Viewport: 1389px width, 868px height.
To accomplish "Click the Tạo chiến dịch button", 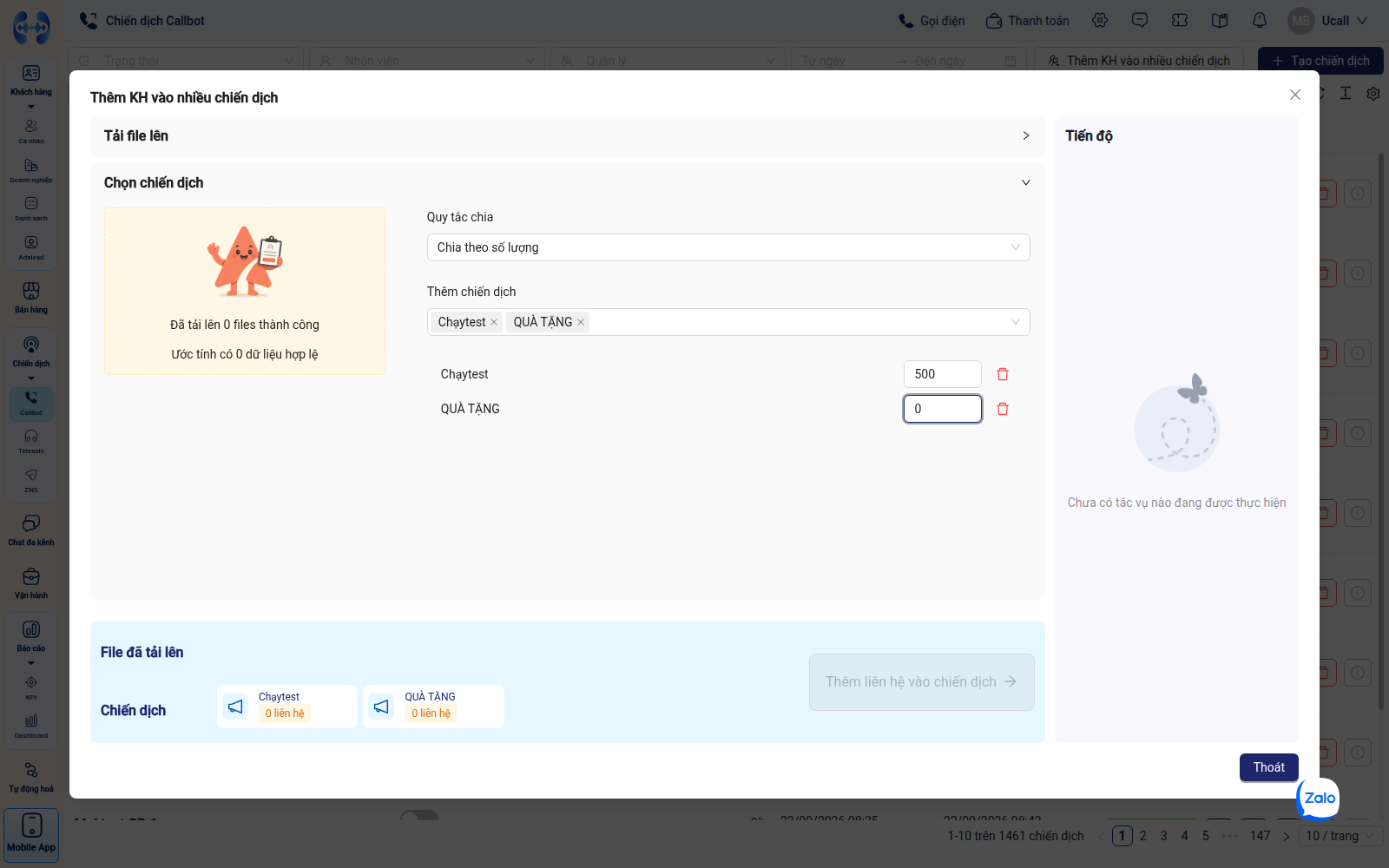I will click(1320, 61).
